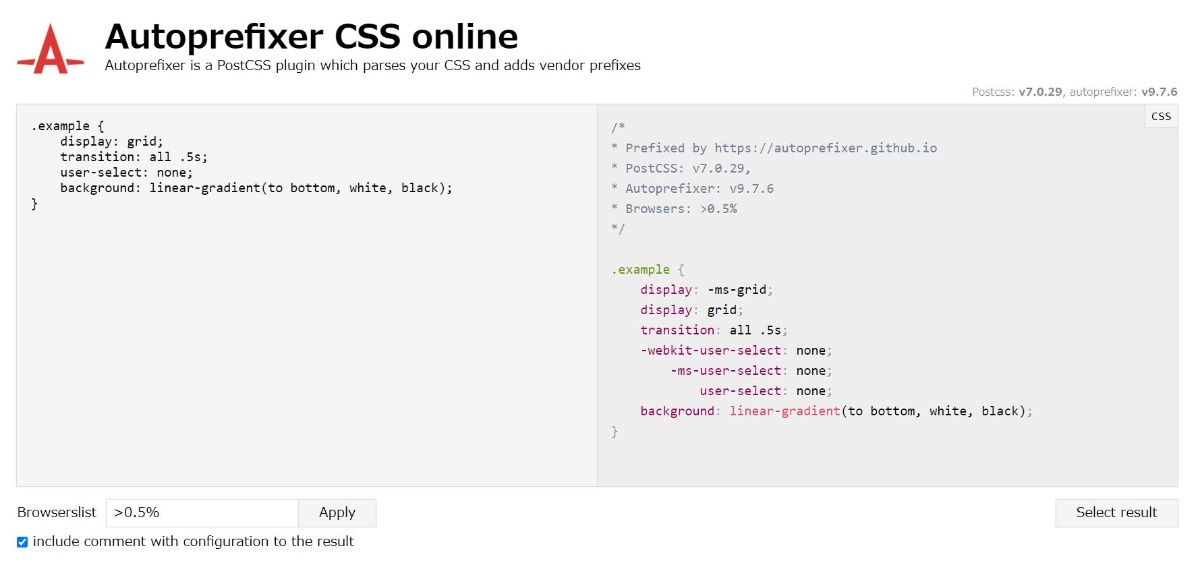Click the '* Browsers: >0.5%' comment line
The image size is (1200, 563).
click(x=674, y=208)
